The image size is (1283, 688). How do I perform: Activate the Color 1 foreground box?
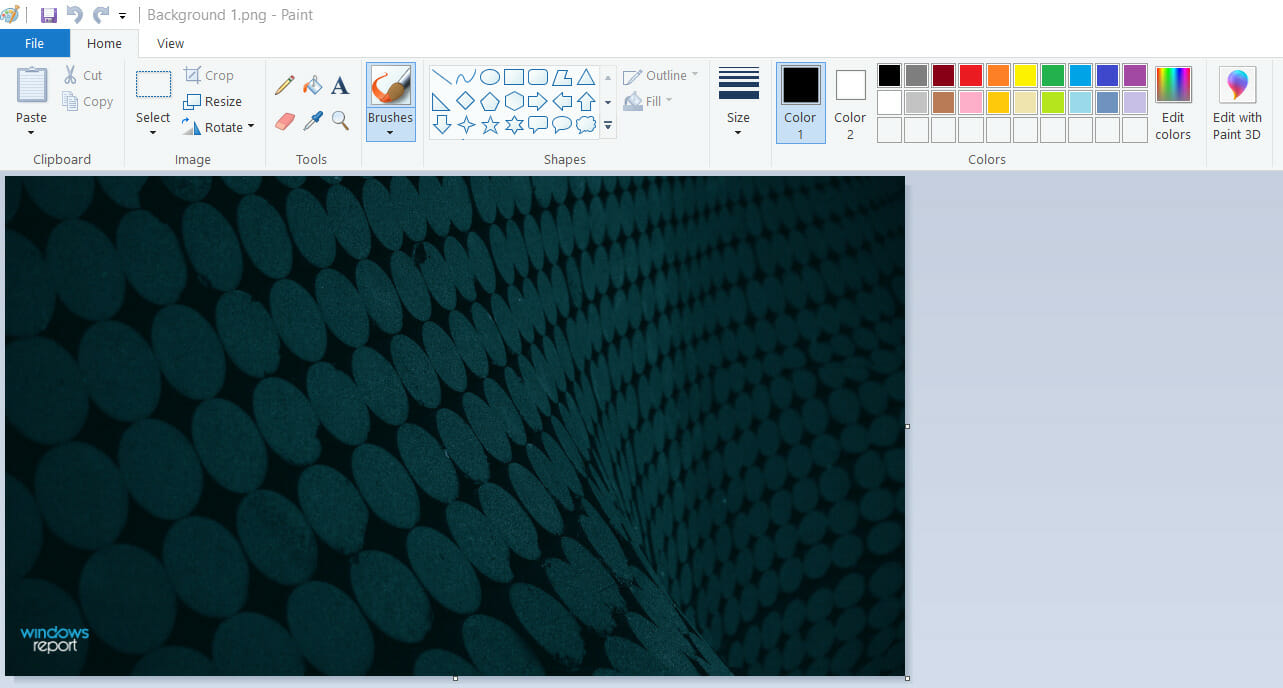(800, 103)
